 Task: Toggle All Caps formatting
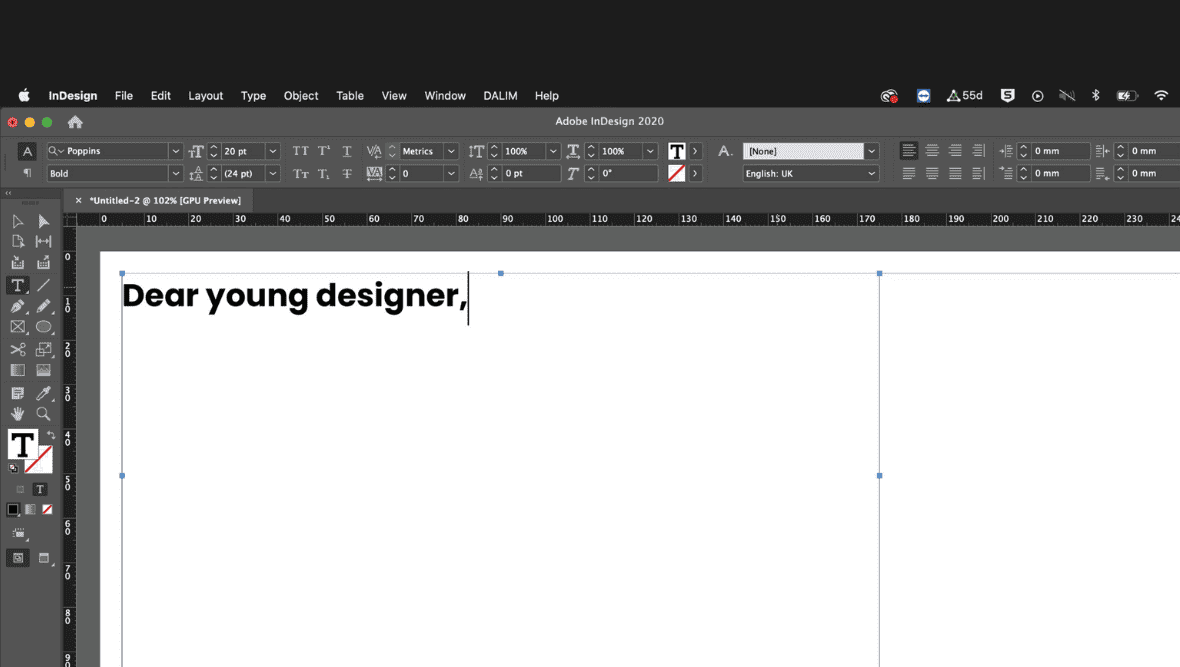(x=301, y=150)
